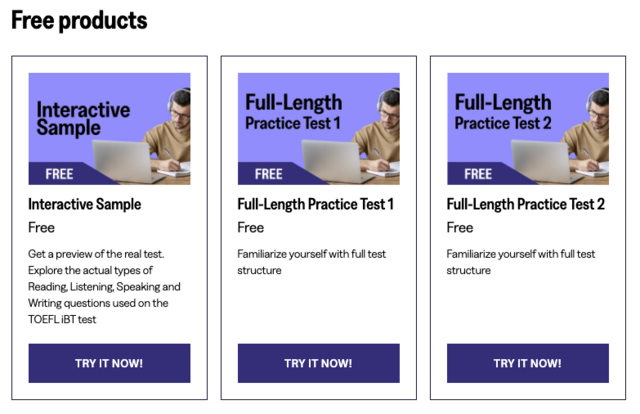Screen dimensions: 640x414
Task: Click the Free products section heading
Action: click(x=79, y=20)
